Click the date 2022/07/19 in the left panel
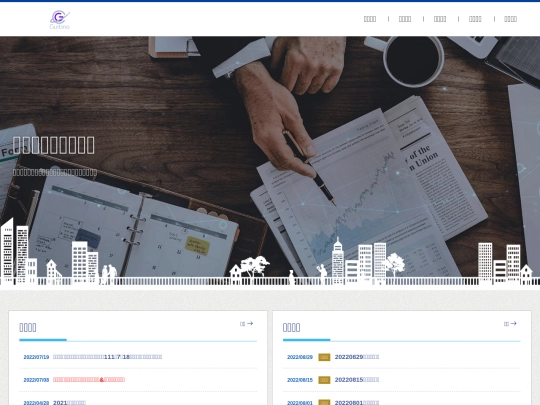Image resolution: width=540 pixels, height=405 pixels. [x=36, y=357]
